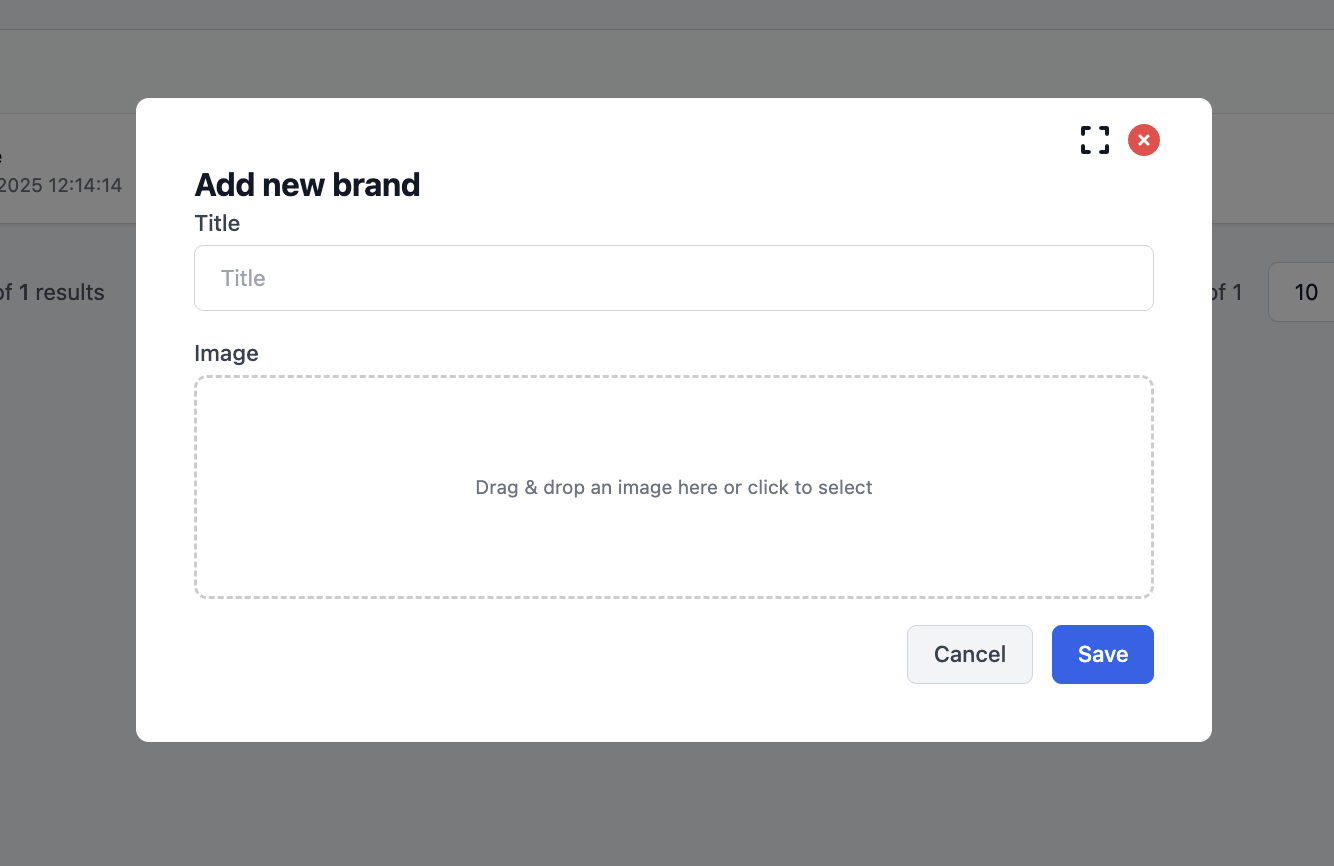
Task: Click the 12:14:14 timestamp in the background row
Action: [84, 186]
